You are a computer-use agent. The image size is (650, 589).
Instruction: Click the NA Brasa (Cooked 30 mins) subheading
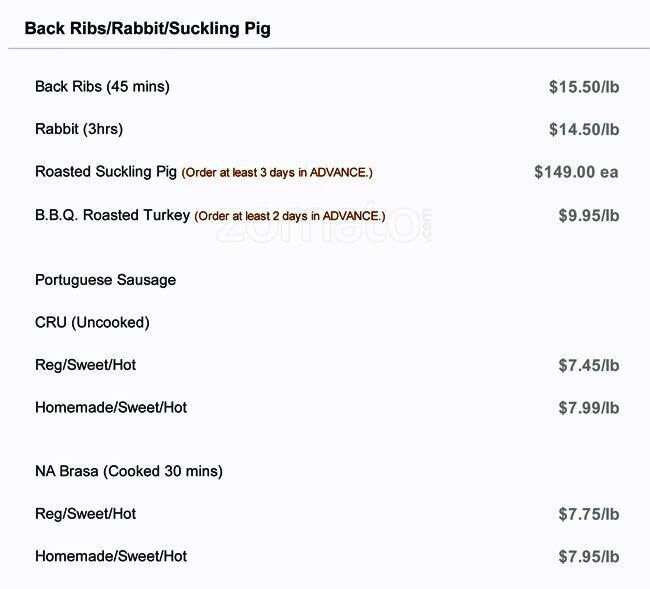129,471
